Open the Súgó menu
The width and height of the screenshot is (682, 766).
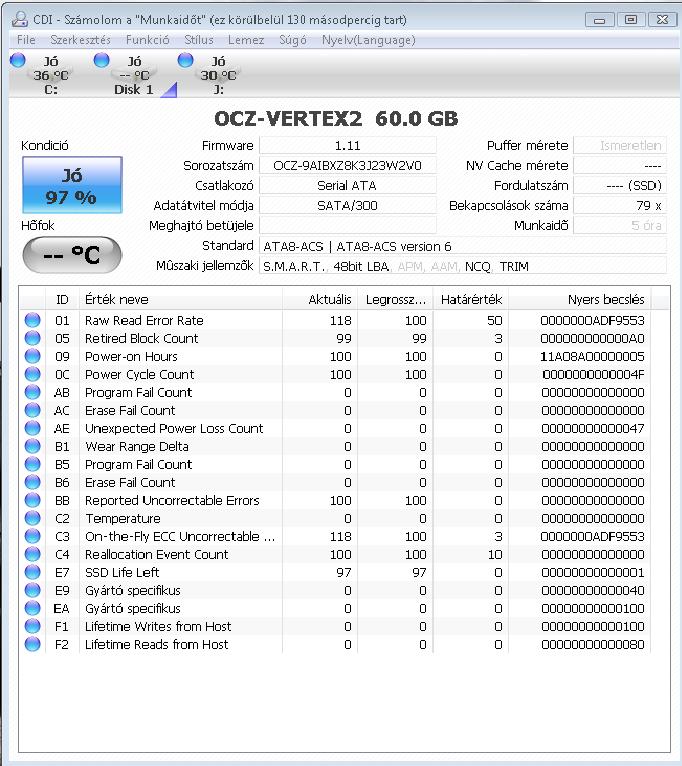coord(293,40)
